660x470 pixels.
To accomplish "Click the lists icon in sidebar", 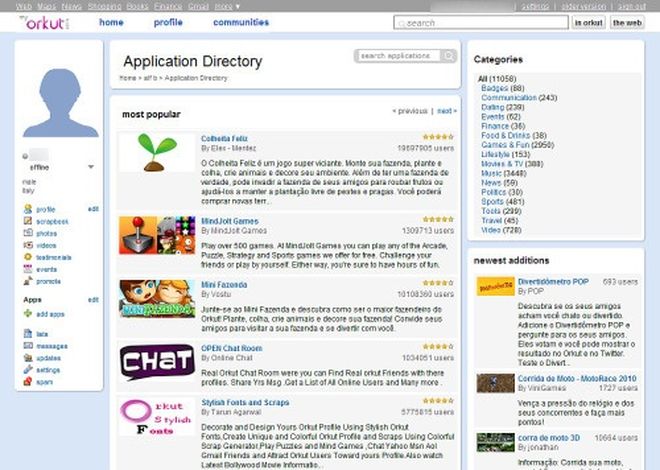I will click(28, 334).
